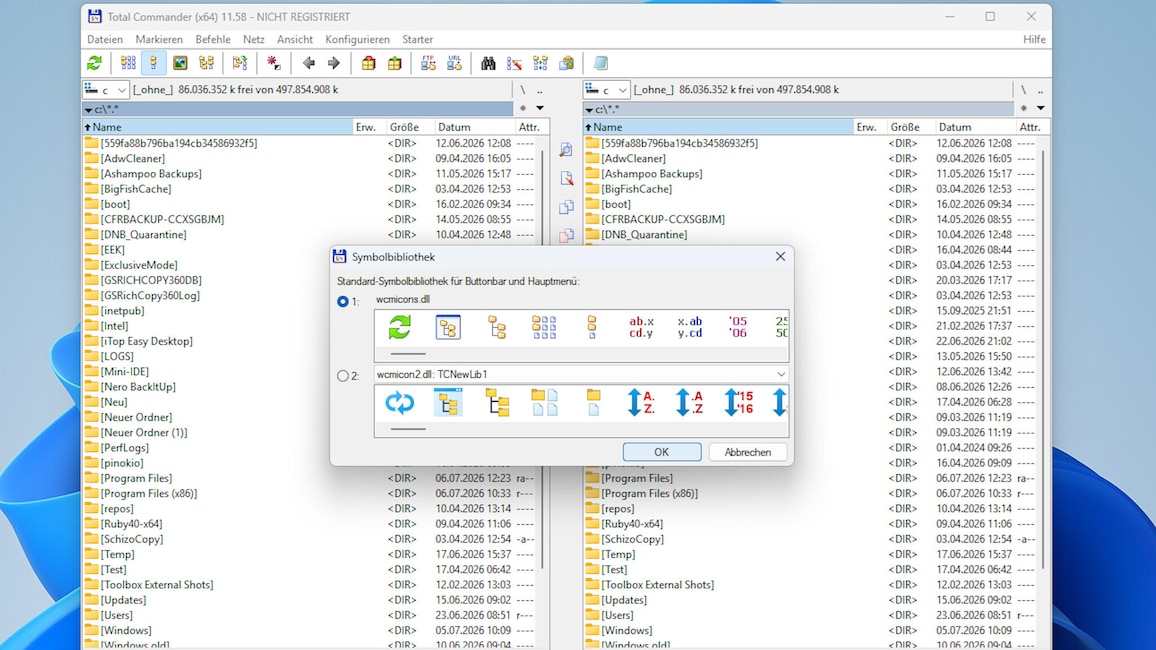The height and width of the screenshot is (650, 1156).
Task: Select the ''15 '16' blue arrow sort icon
Action: point(739,402)
